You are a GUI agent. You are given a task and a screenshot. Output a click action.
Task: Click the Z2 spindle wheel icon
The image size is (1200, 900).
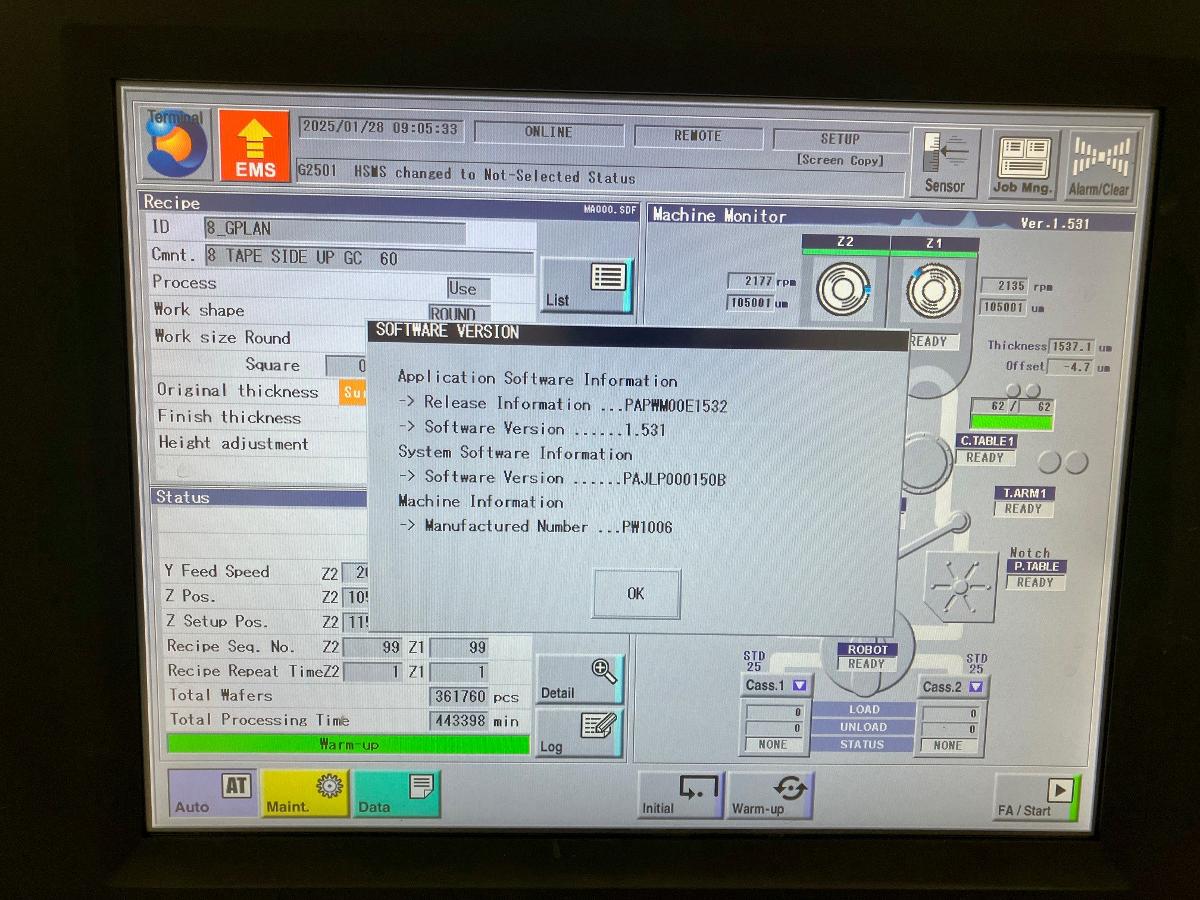coord(844,290)
